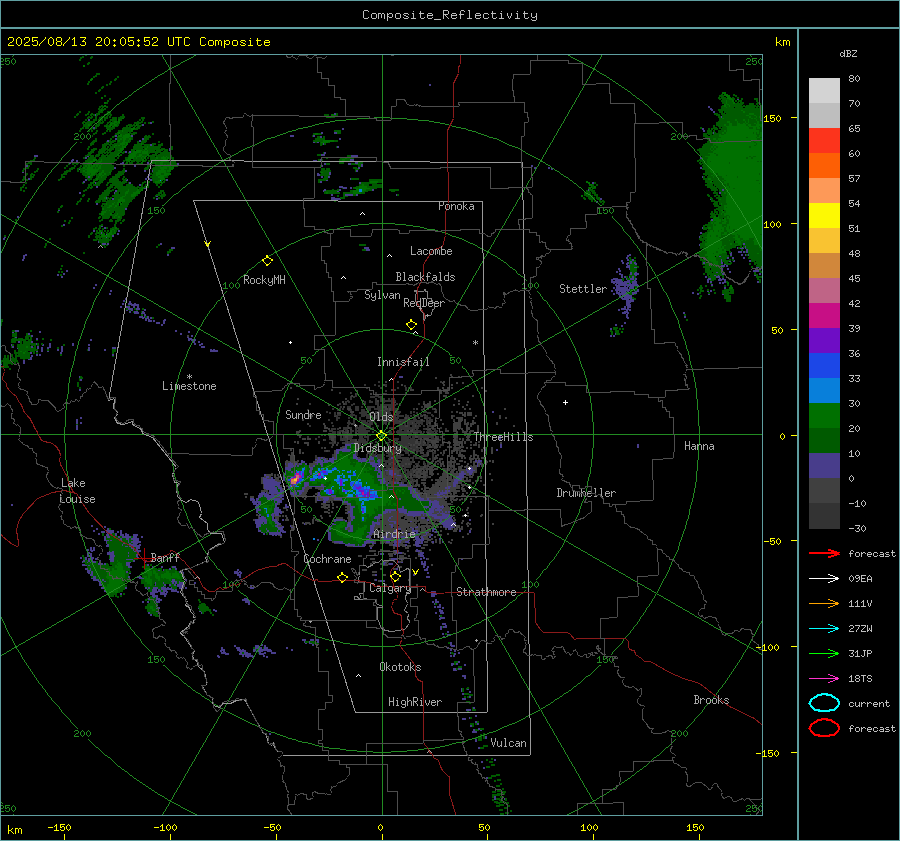Click the bright storm core west of Didsbury
The image size is (900, 841).
(296, 478)
